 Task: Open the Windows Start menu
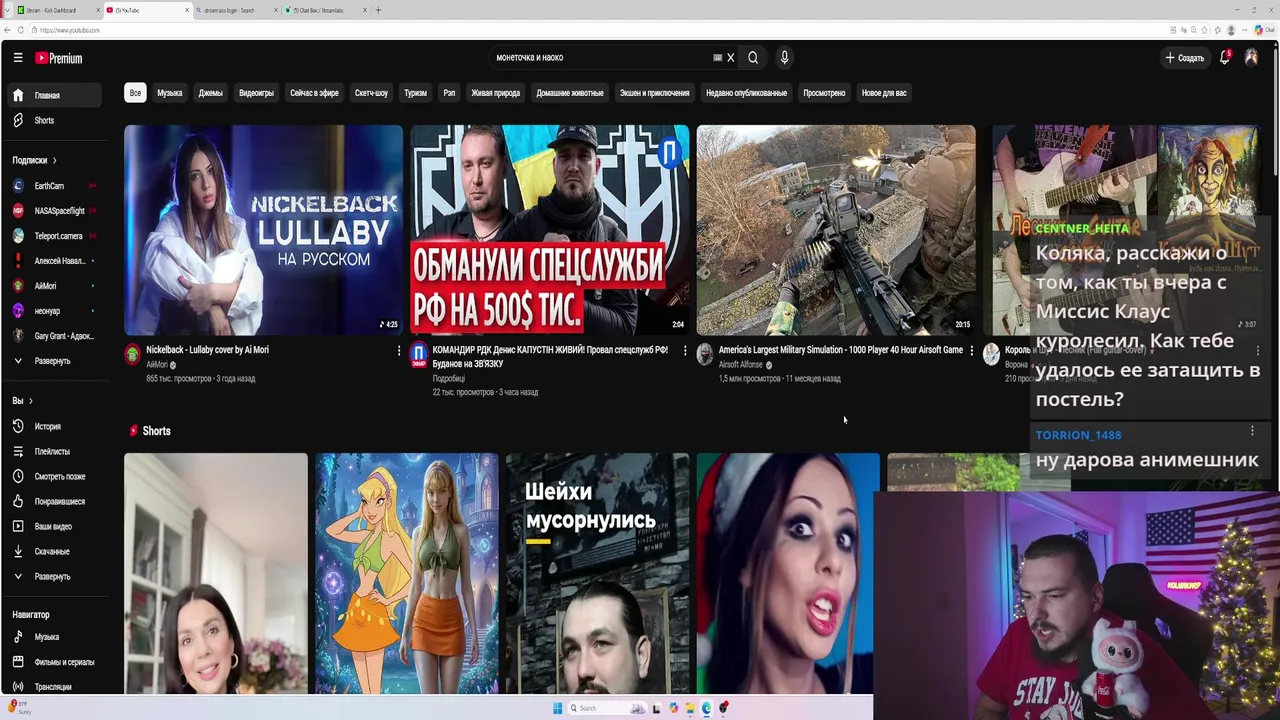point(557,708)
